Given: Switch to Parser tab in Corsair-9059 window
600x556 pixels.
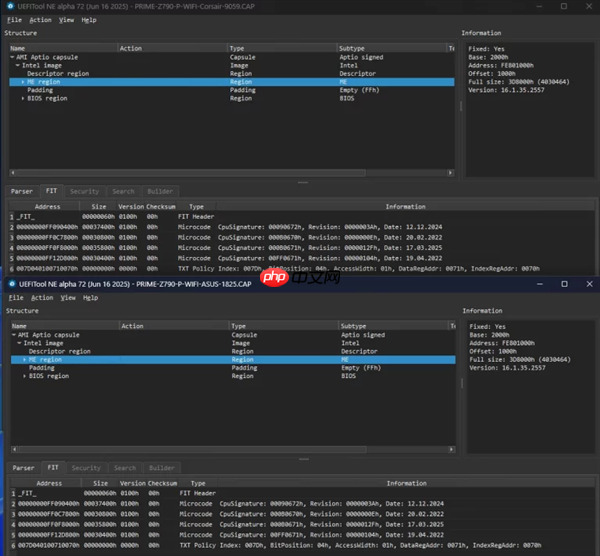Looking at the screenshot, I should (22, 191).
